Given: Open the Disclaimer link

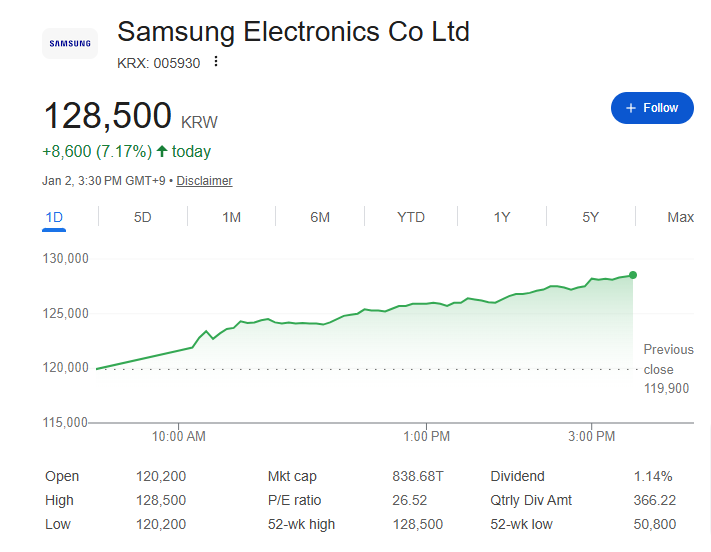Looking at the screenshot, I should [x=204, y=181].
